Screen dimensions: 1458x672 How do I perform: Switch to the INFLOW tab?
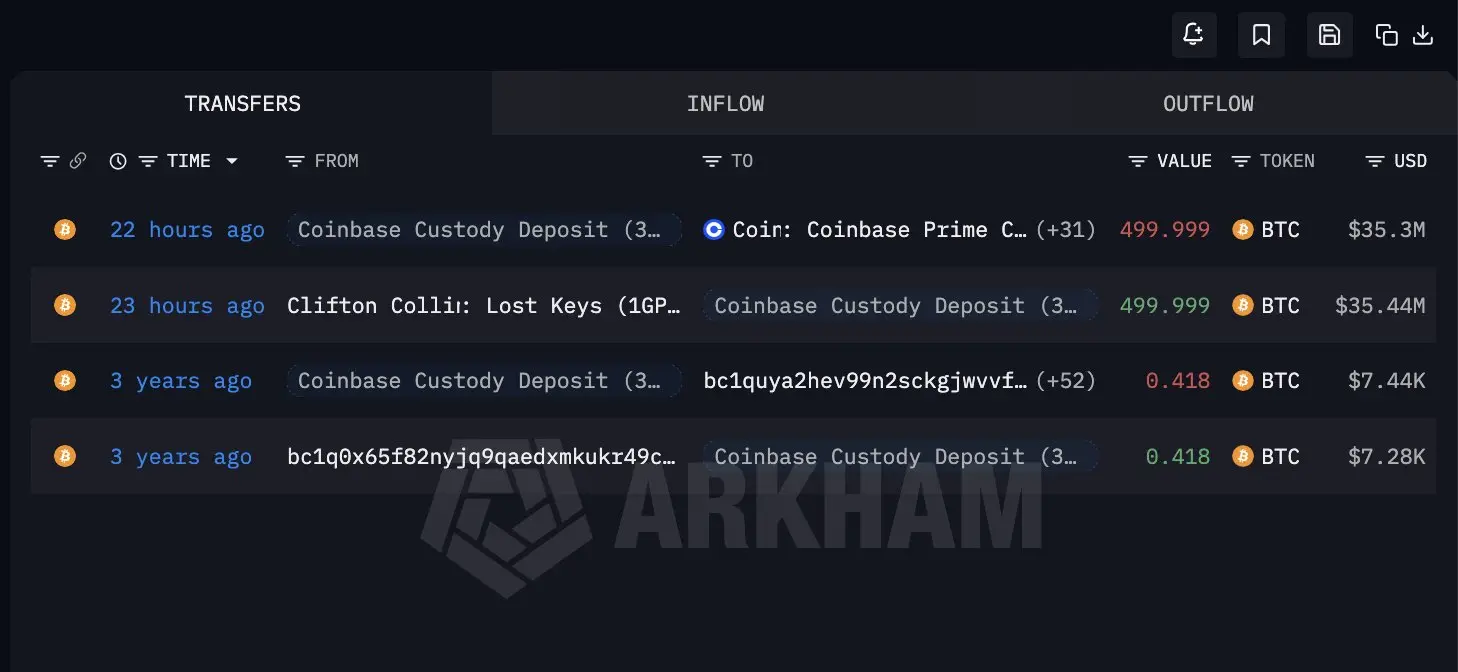tap(725, 104)
